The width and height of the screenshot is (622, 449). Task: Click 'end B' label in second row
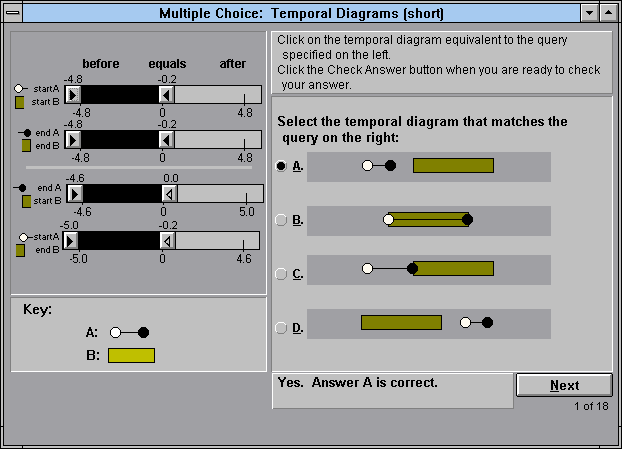pyautogui.click(x=47, y=146)
